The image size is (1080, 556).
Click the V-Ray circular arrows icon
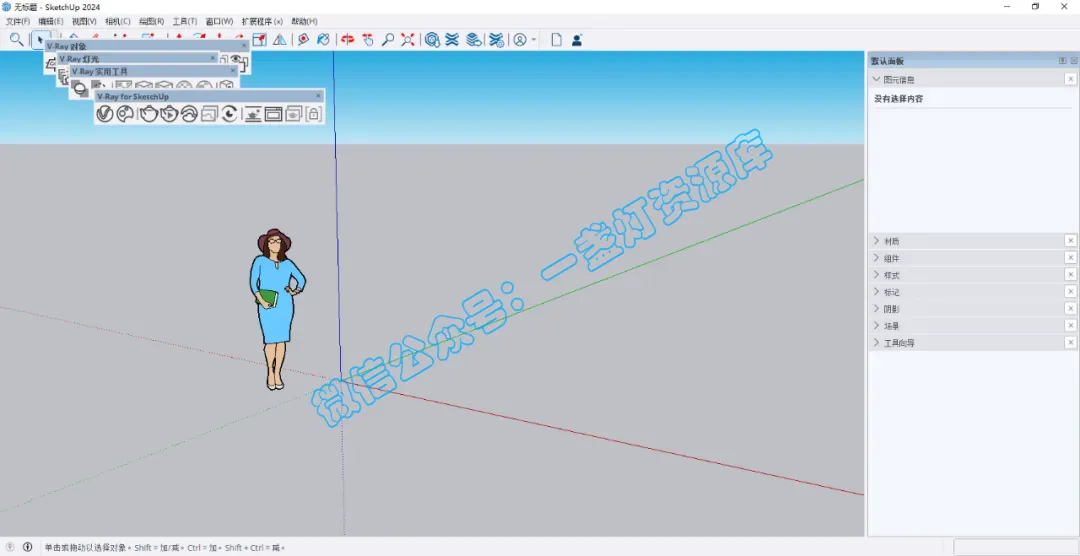(x=229, y=114)
